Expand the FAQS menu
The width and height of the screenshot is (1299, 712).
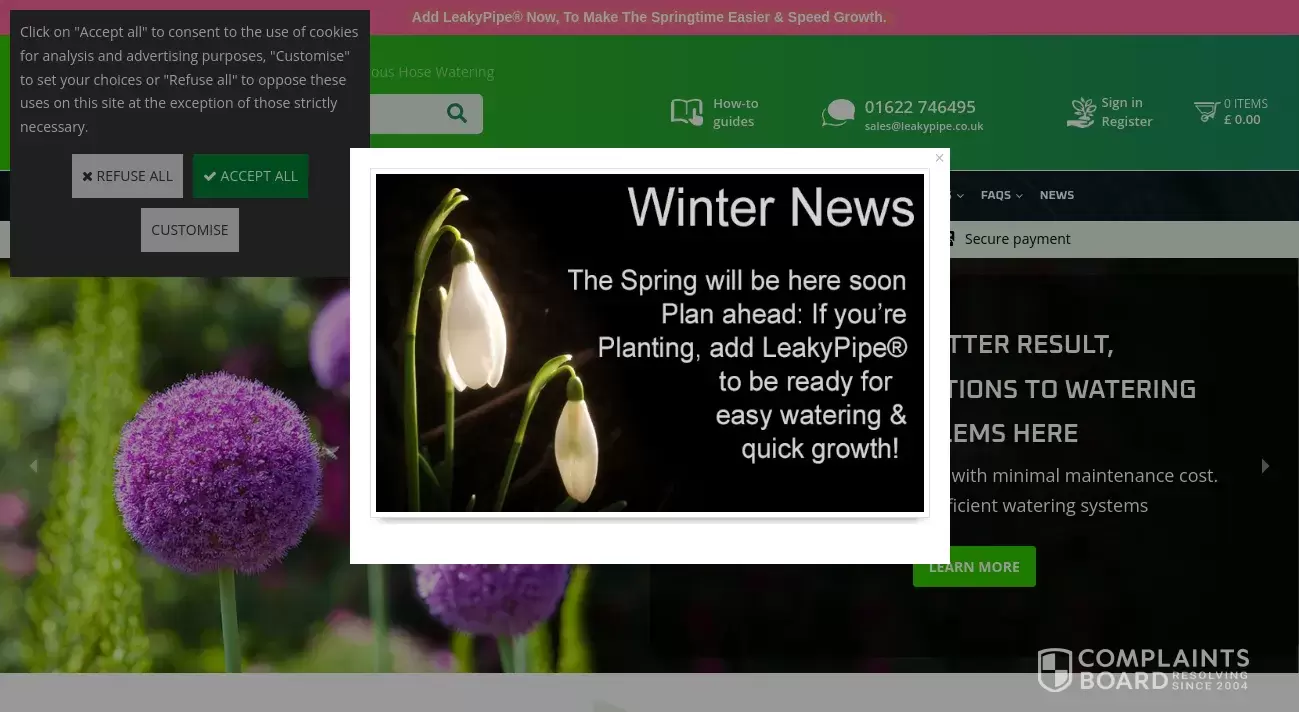[1001, 195]
